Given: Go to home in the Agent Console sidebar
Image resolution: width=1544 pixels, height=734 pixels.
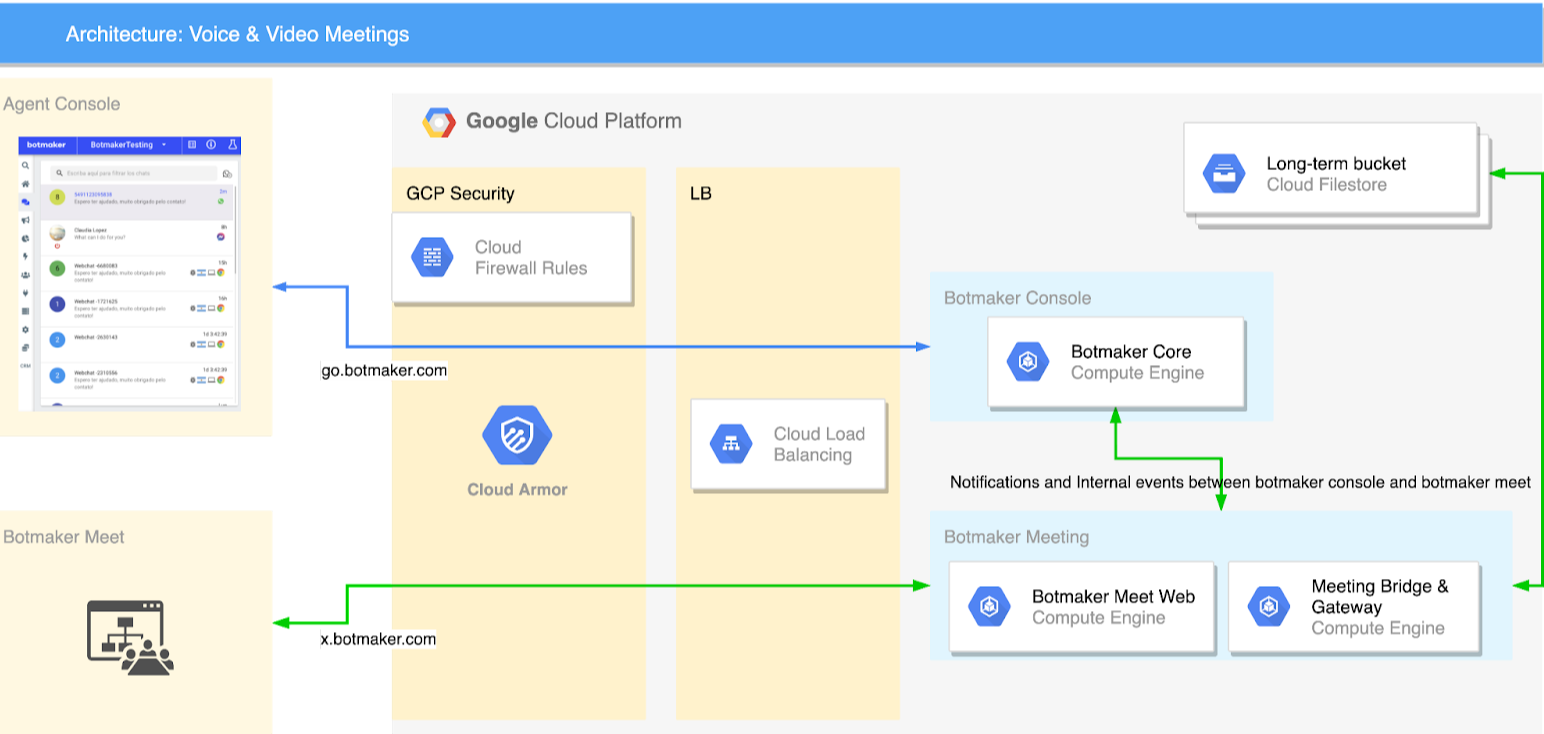Looking at the screenshot, I should (x=25, y=184).
